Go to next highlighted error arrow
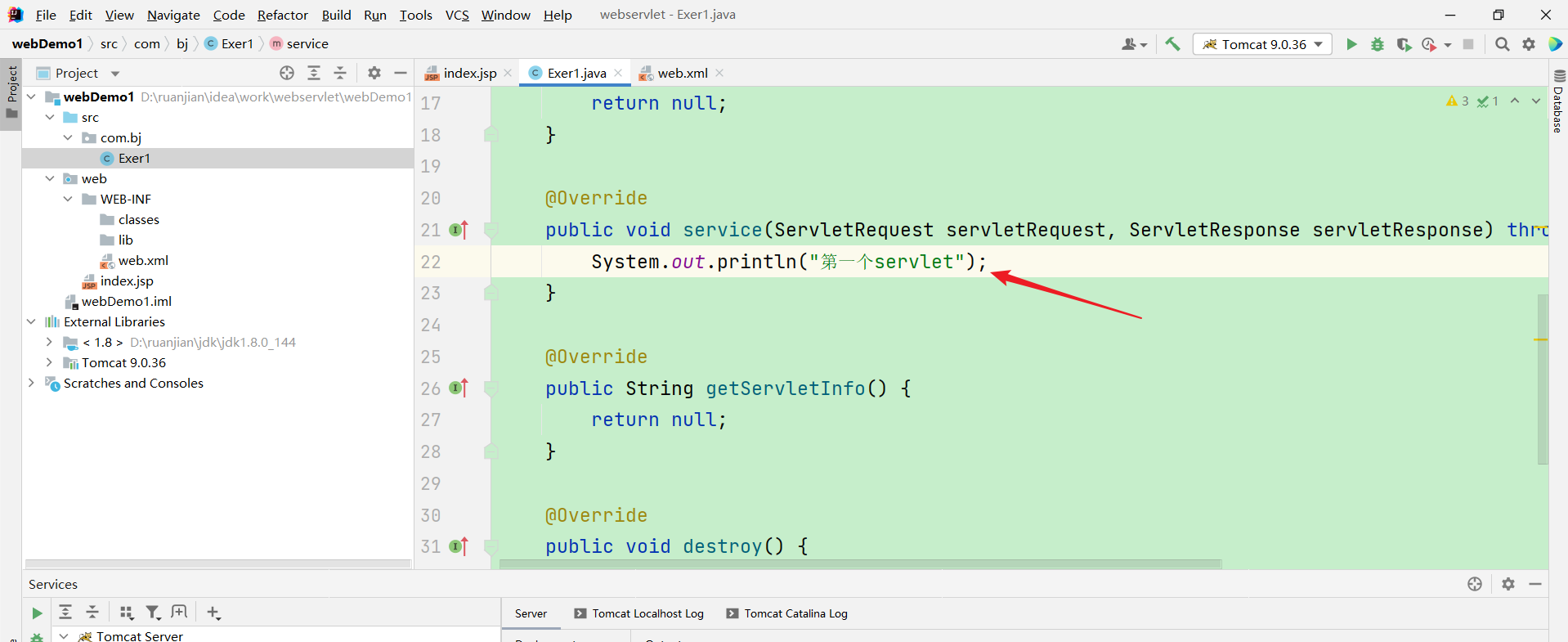 pyautogui.click(x=1536, y=101)
